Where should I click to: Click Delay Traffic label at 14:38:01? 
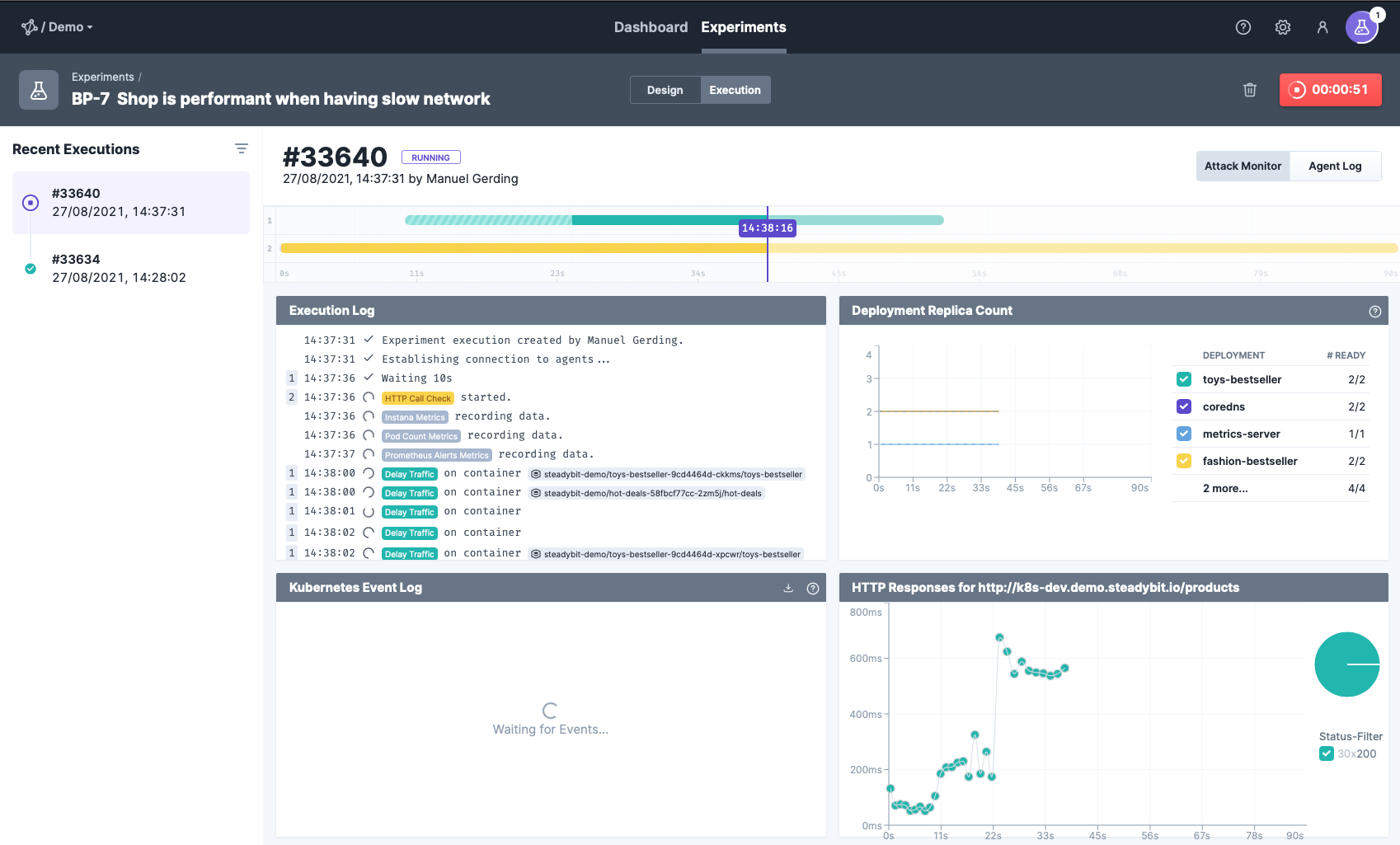click(x=409, y=512)
